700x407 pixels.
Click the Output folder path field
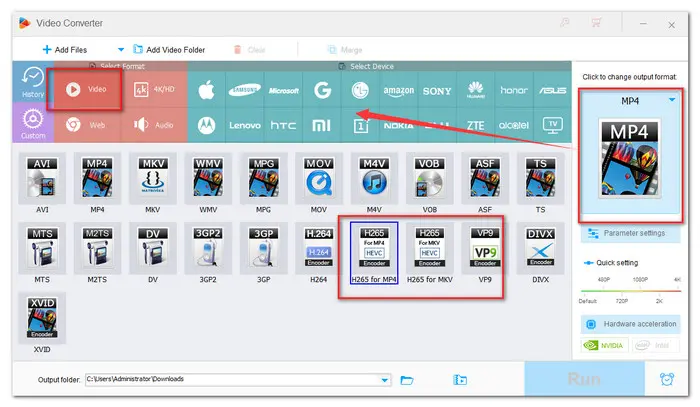tap(238, 380)
